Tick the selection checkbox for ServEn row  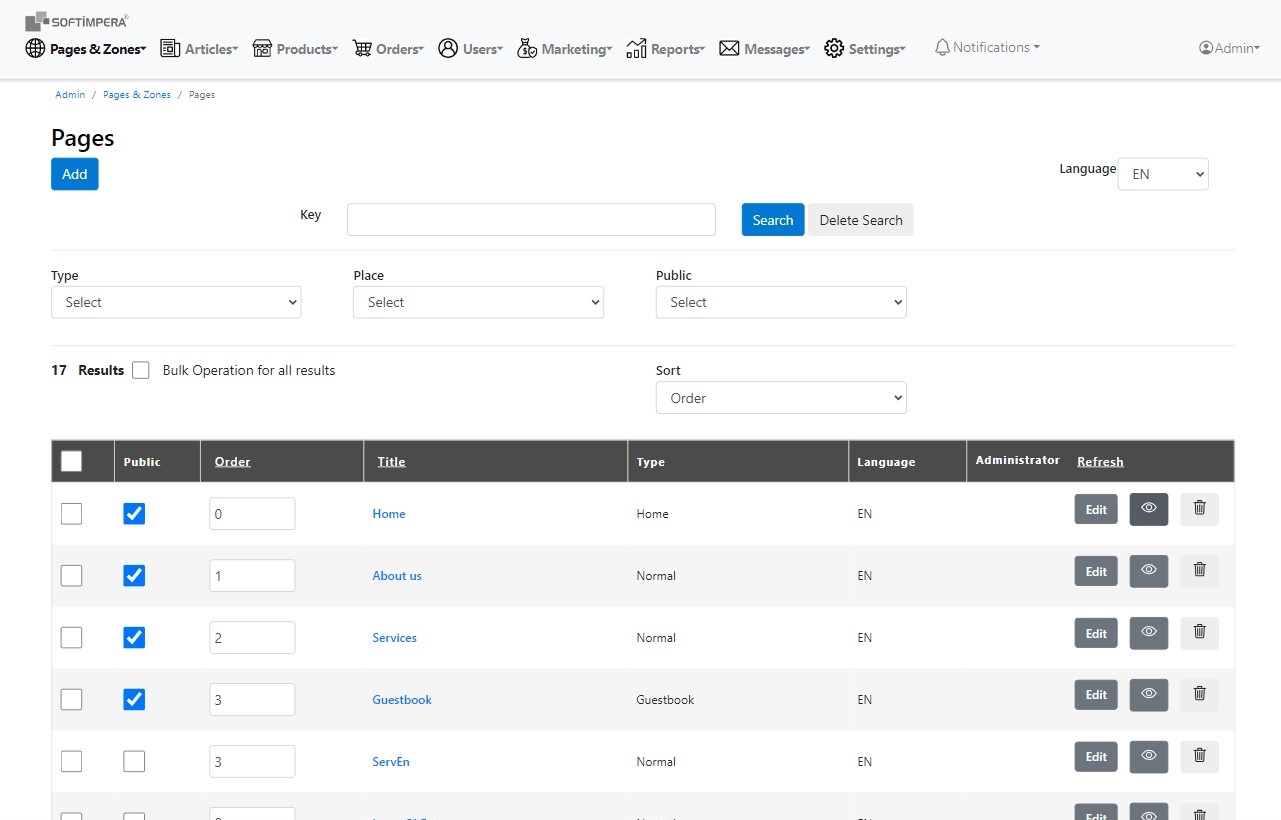72,762
